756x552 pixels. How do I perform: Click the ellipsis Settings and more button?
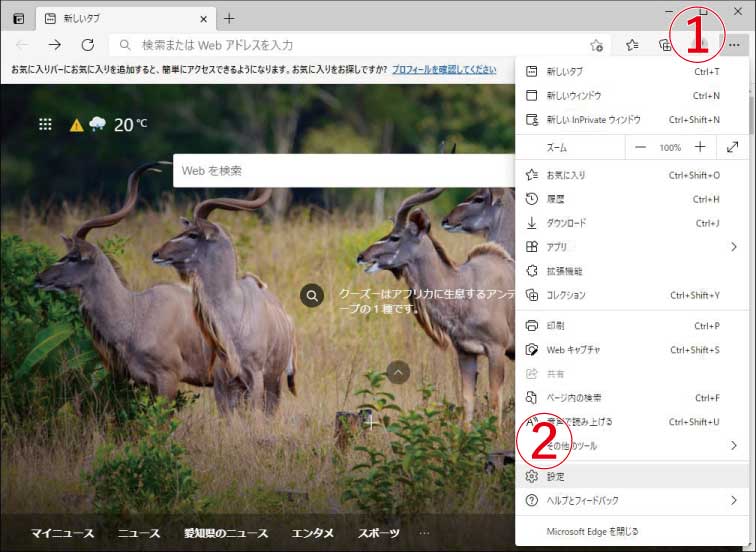click(x=735, y=45)
